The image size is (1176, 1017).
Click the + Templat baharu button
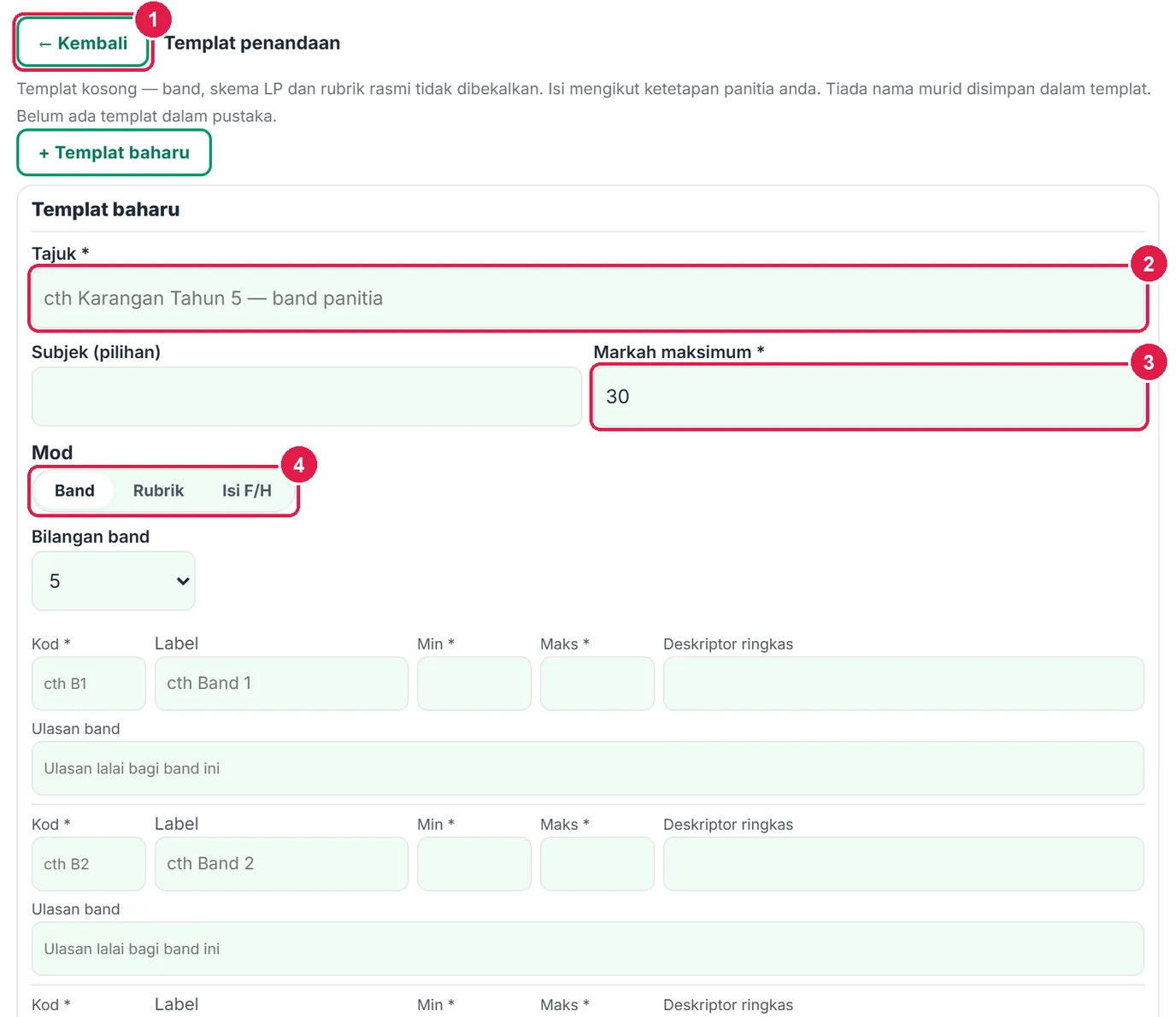[114, 153]
